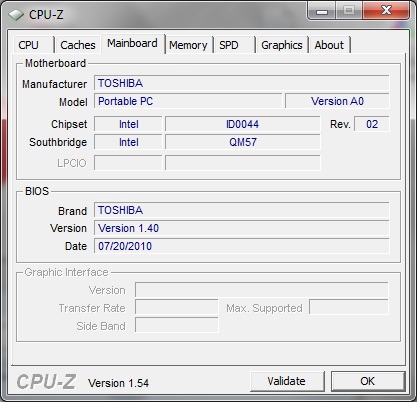Viewport: 417px width, 402px height.
Task: Switch to the Graphics tab
Action: pos(282,45)
